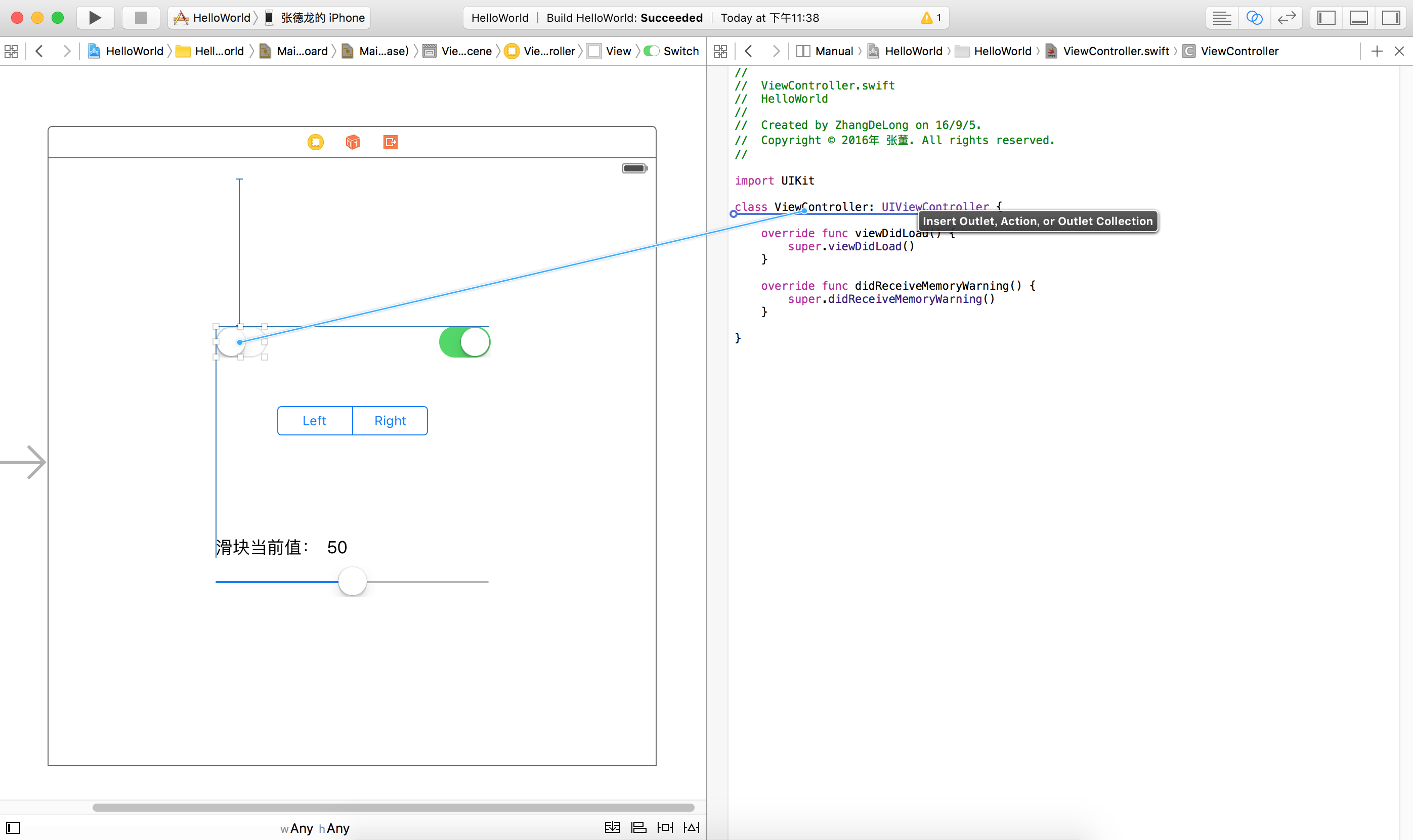The width and height of the screenshot is (1413, 840).
Task: Select the 滑块当前值 label
Action: pos(263,547)
